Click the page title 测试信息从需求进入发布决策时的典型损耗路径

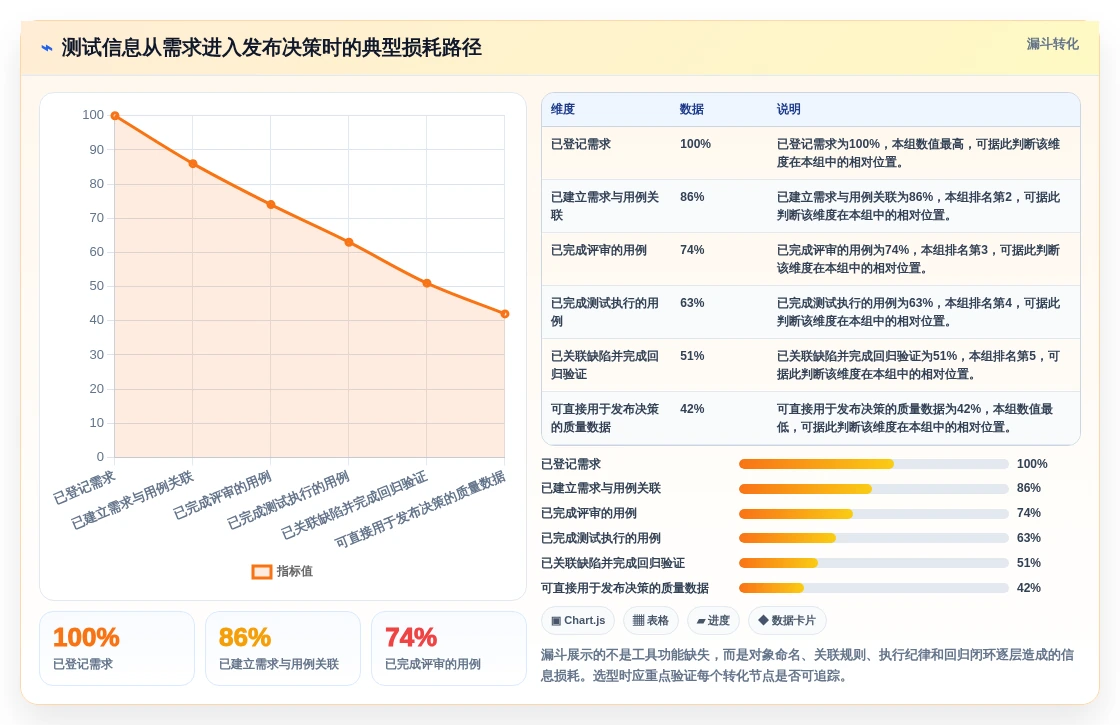pos(271,48)
